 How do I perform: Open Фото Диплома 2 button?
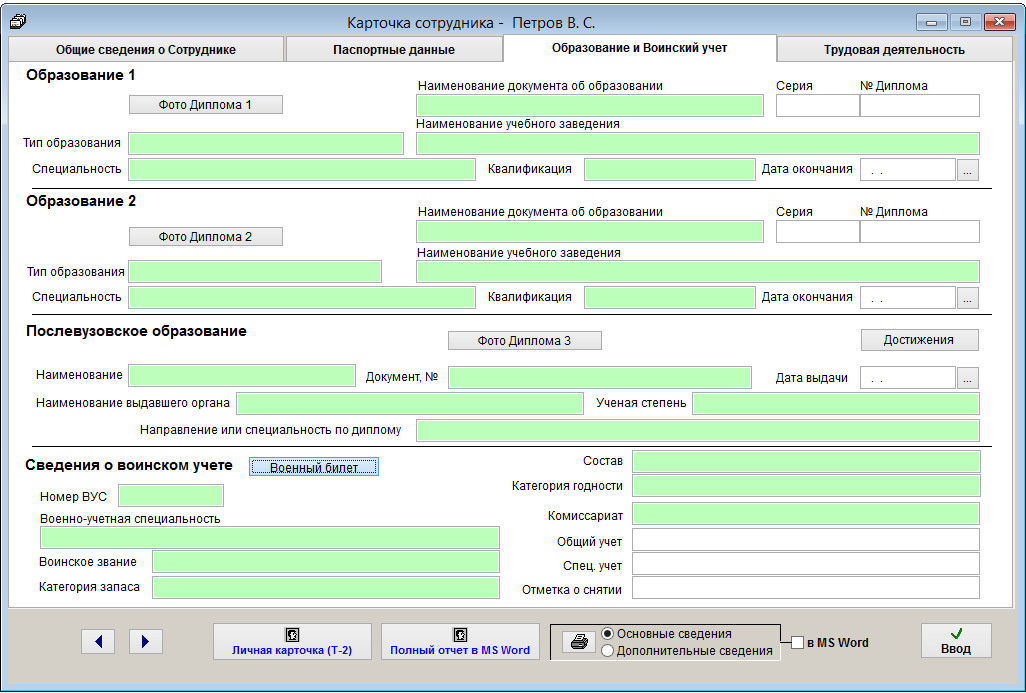click(205, 236)
